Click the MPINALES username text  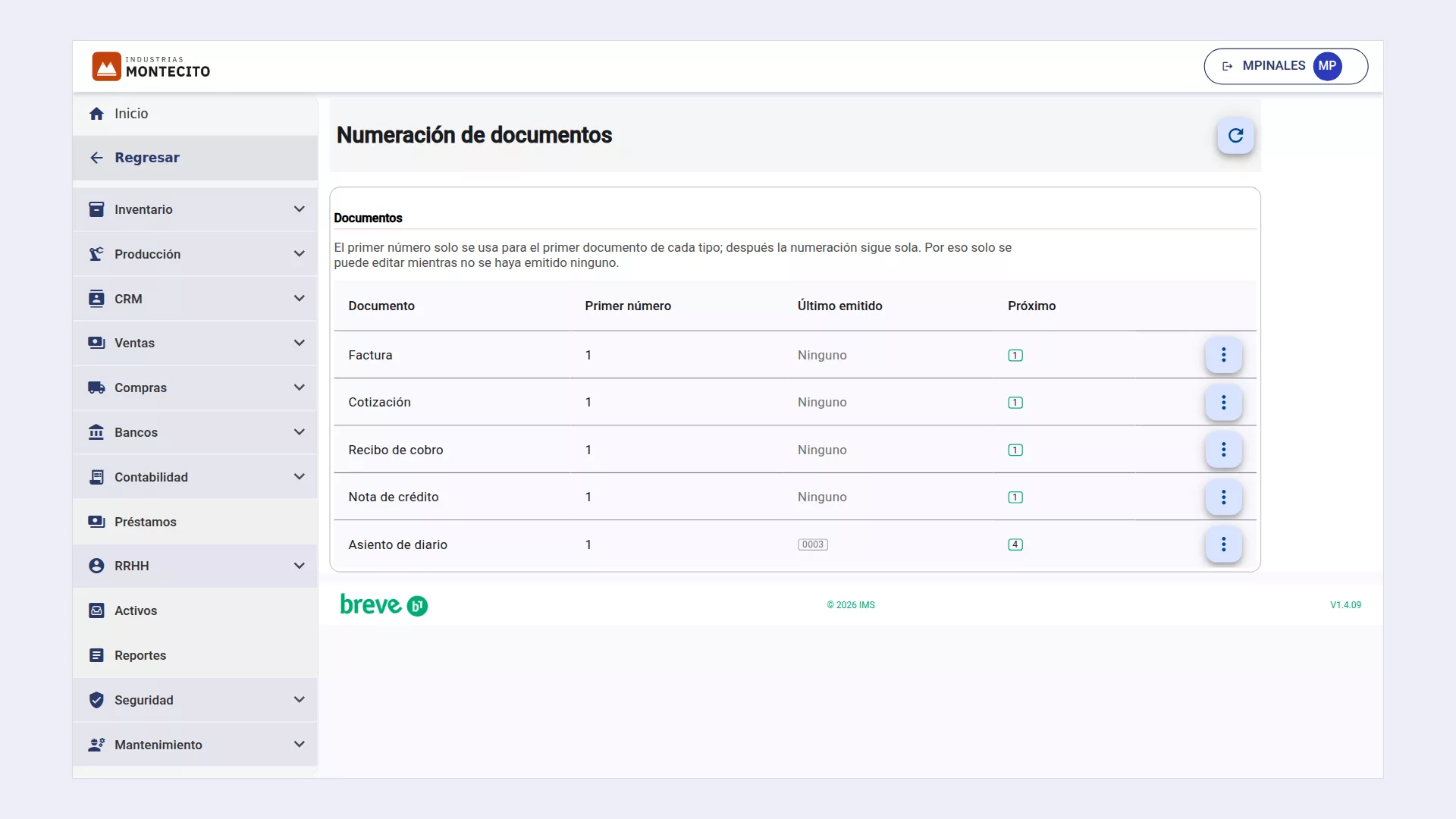(x=1273, y=66)
